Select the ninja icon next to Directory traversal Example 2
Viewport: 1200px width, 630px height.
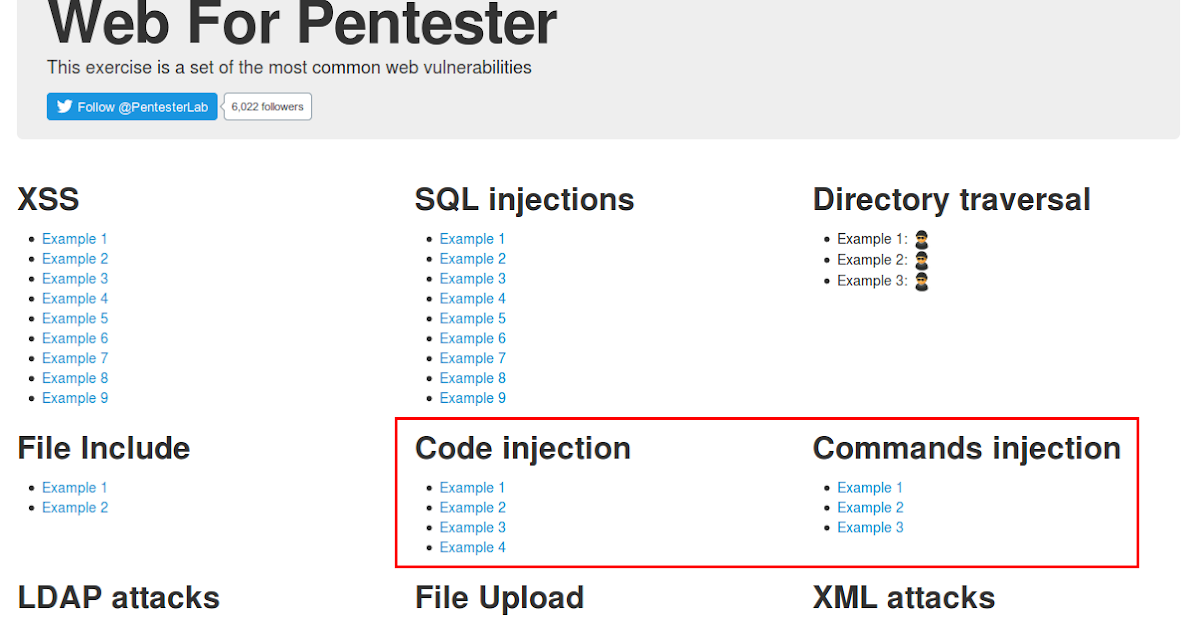921,259
